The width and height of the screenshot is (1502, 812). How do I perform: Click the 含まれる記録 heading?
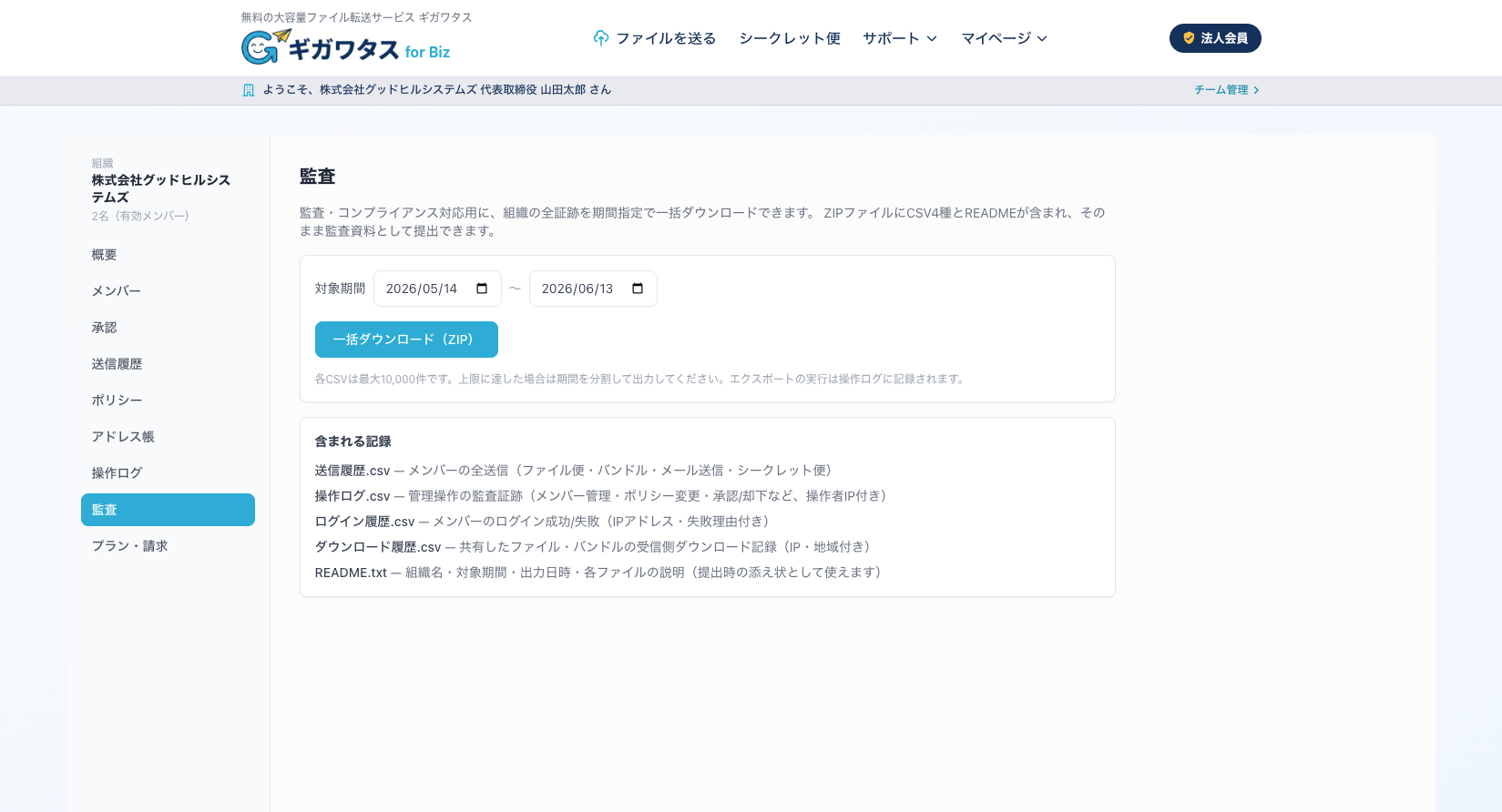353,442
